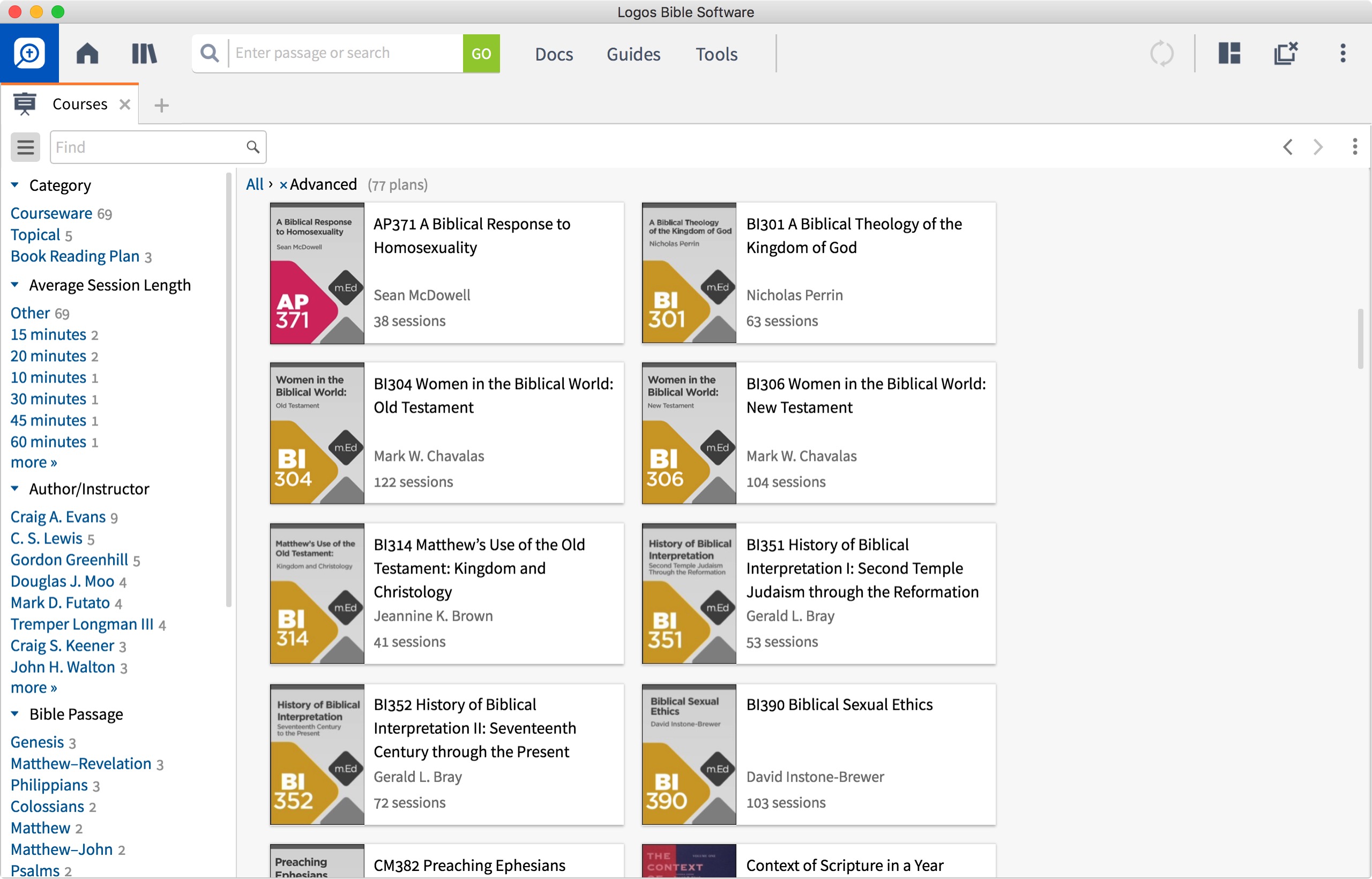The width and height of the screenshot is (1372, 879).
Task: Filter by author John H. Walton
Action: [63, 667]
